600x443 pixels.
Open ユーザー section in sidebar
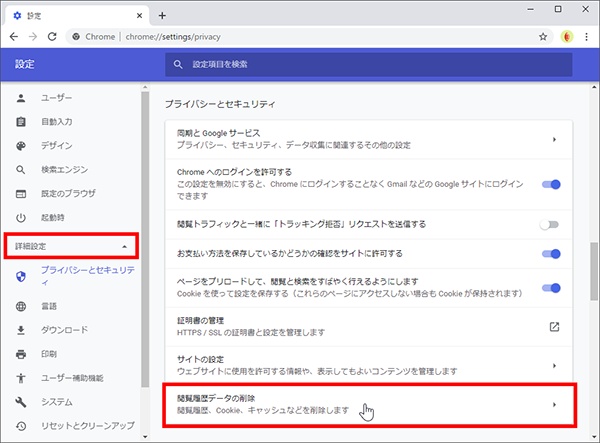click(x=57, y=98)
